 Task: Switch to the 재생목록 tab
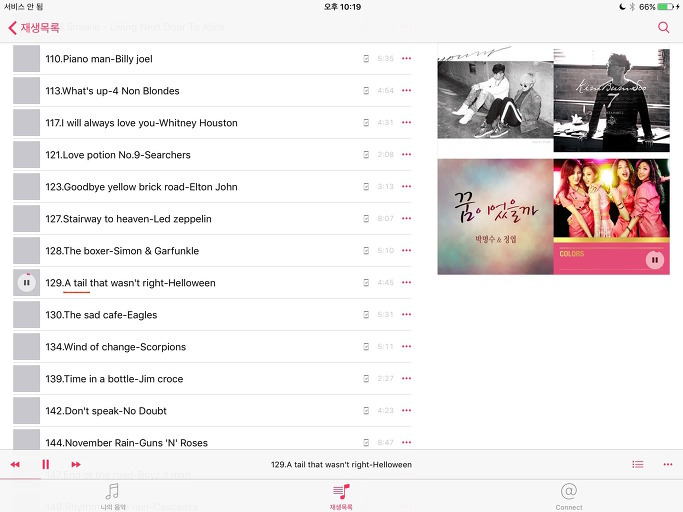(x=341, y=496)
